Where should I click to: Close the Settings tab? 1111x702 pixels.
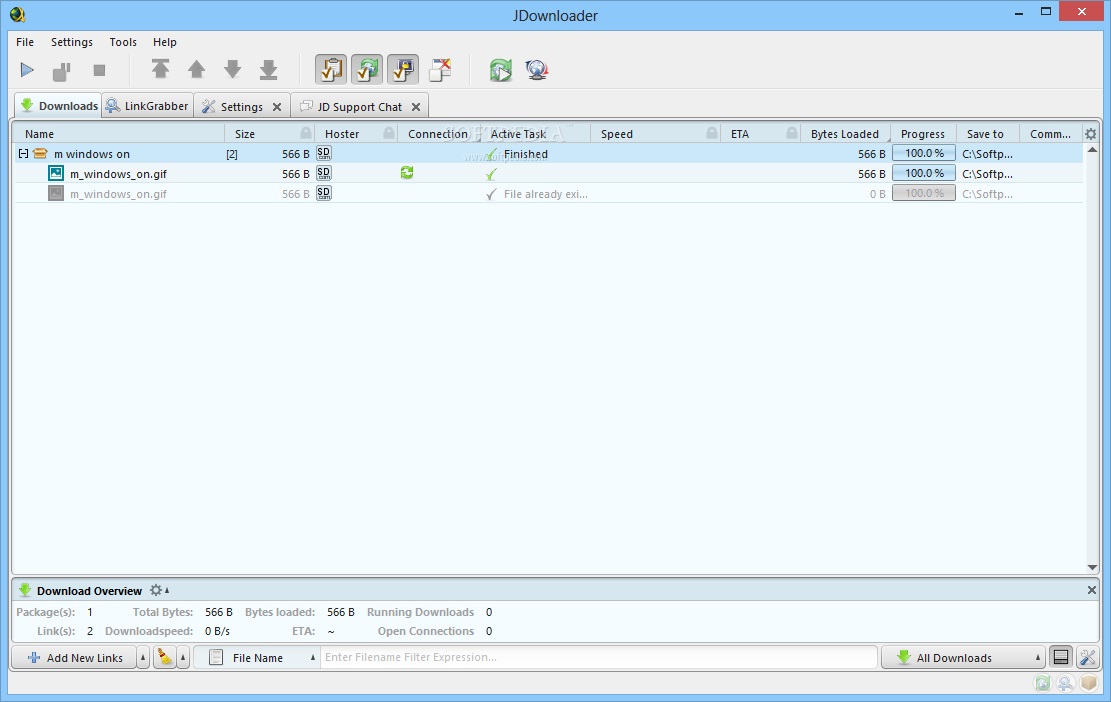click(277, 107)
